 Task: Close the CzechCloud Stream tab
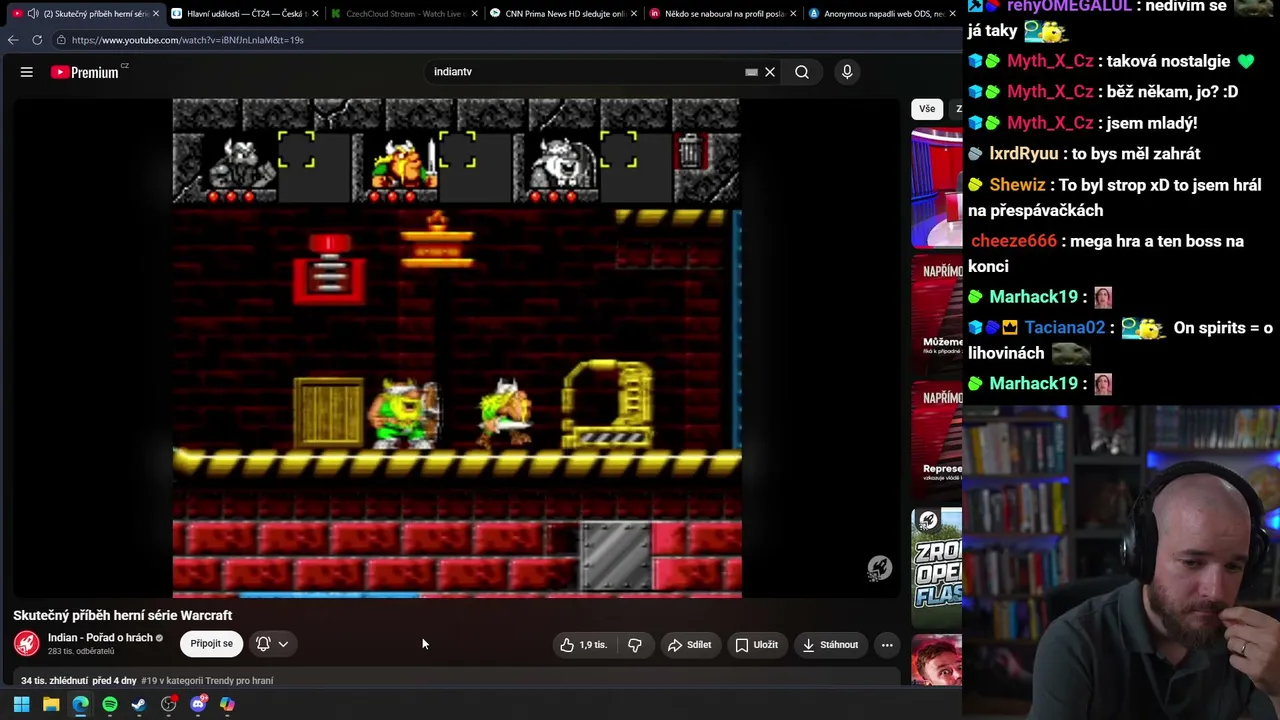point(474,14)
